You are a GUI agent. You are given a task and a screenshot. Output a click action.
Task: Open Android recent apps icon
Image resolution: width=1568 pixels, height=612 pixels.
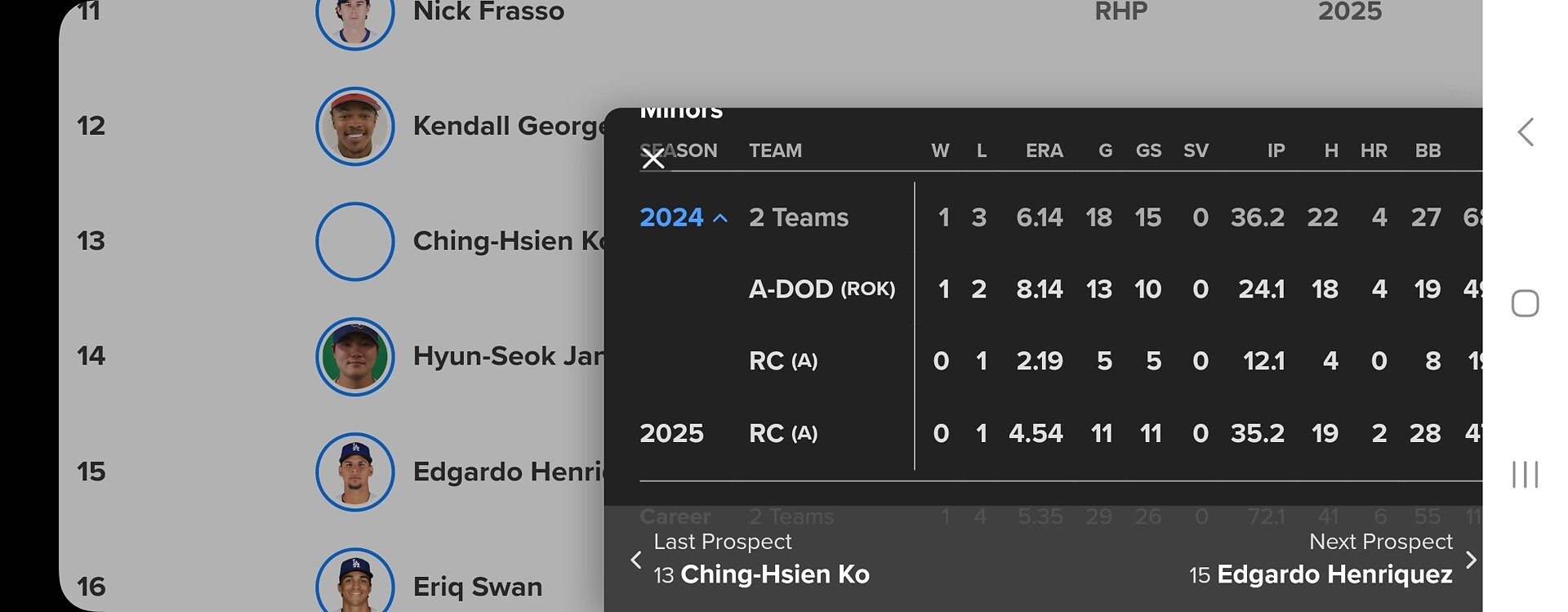[x=1525, y=474]
